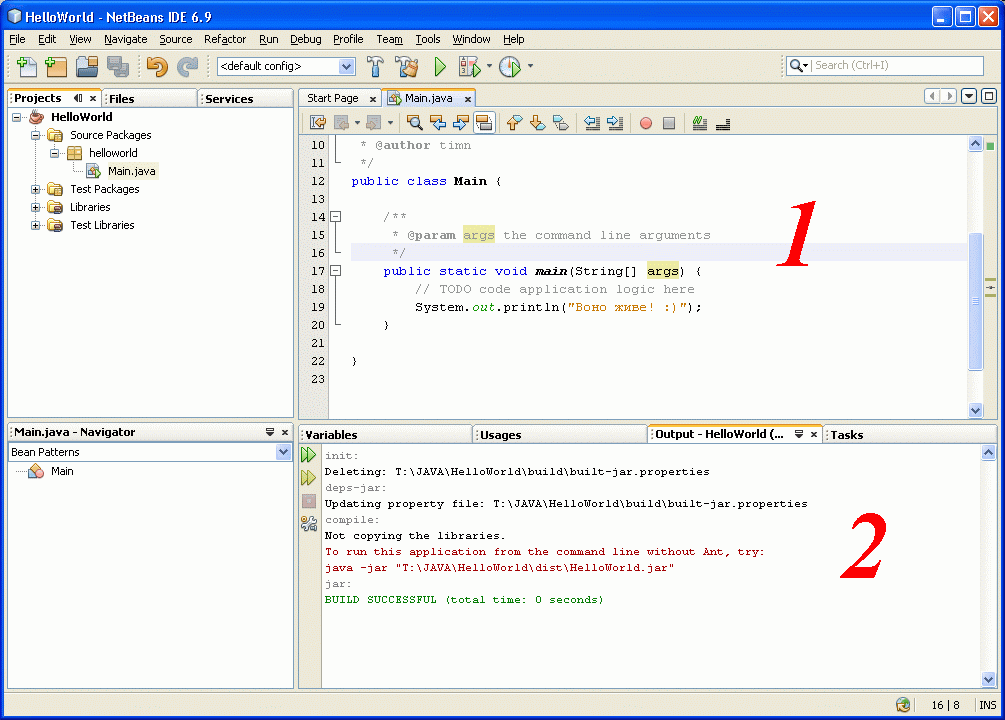Image resolution: width=1005 pixels, height=720 pixels.
Task: Open the Bean Patterns navigator dropdown
Action: [283, 452]
